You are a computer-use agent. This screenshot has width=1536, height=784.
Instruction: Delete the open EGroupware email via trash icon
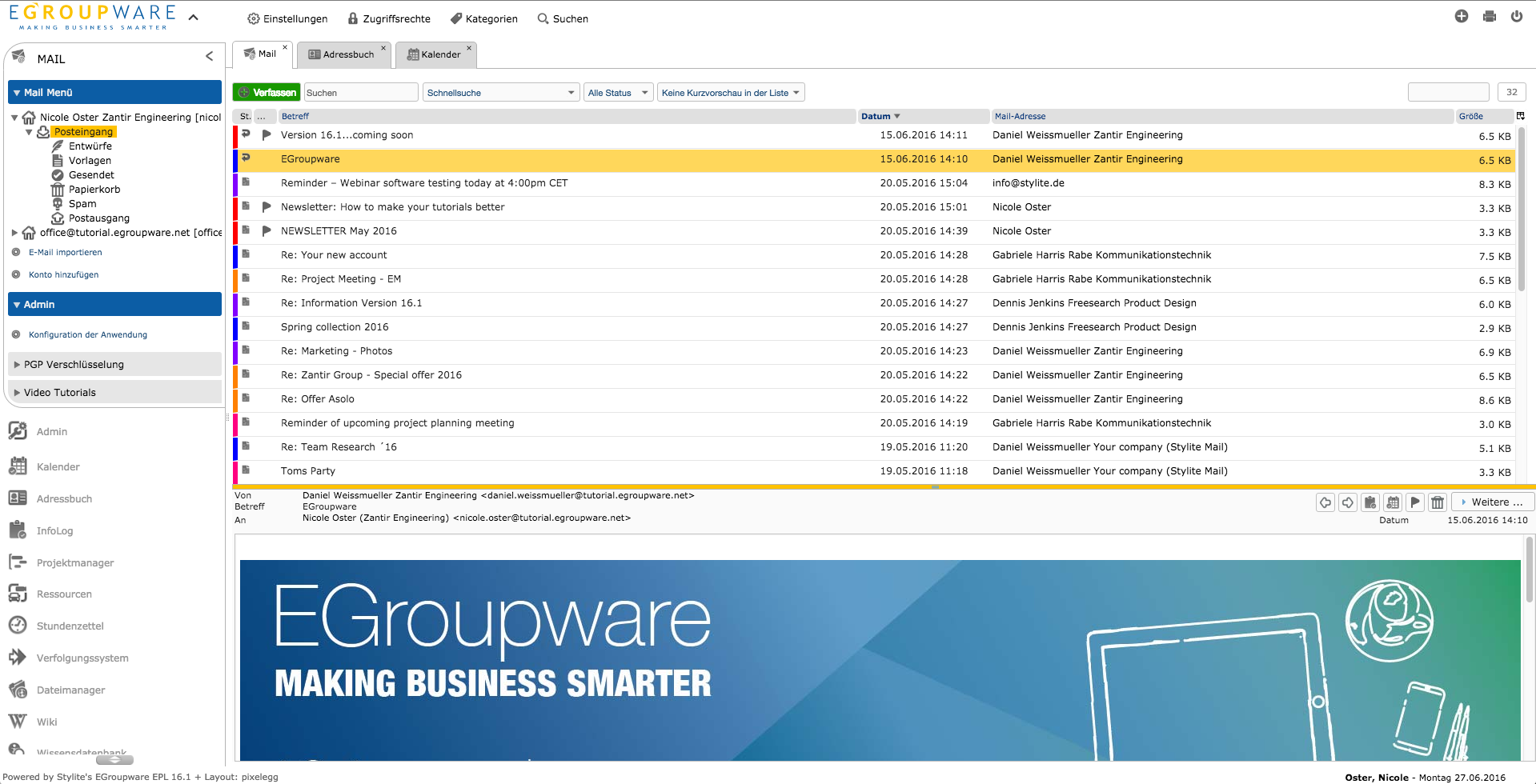pyautogui.click(x=1438, y=502)
